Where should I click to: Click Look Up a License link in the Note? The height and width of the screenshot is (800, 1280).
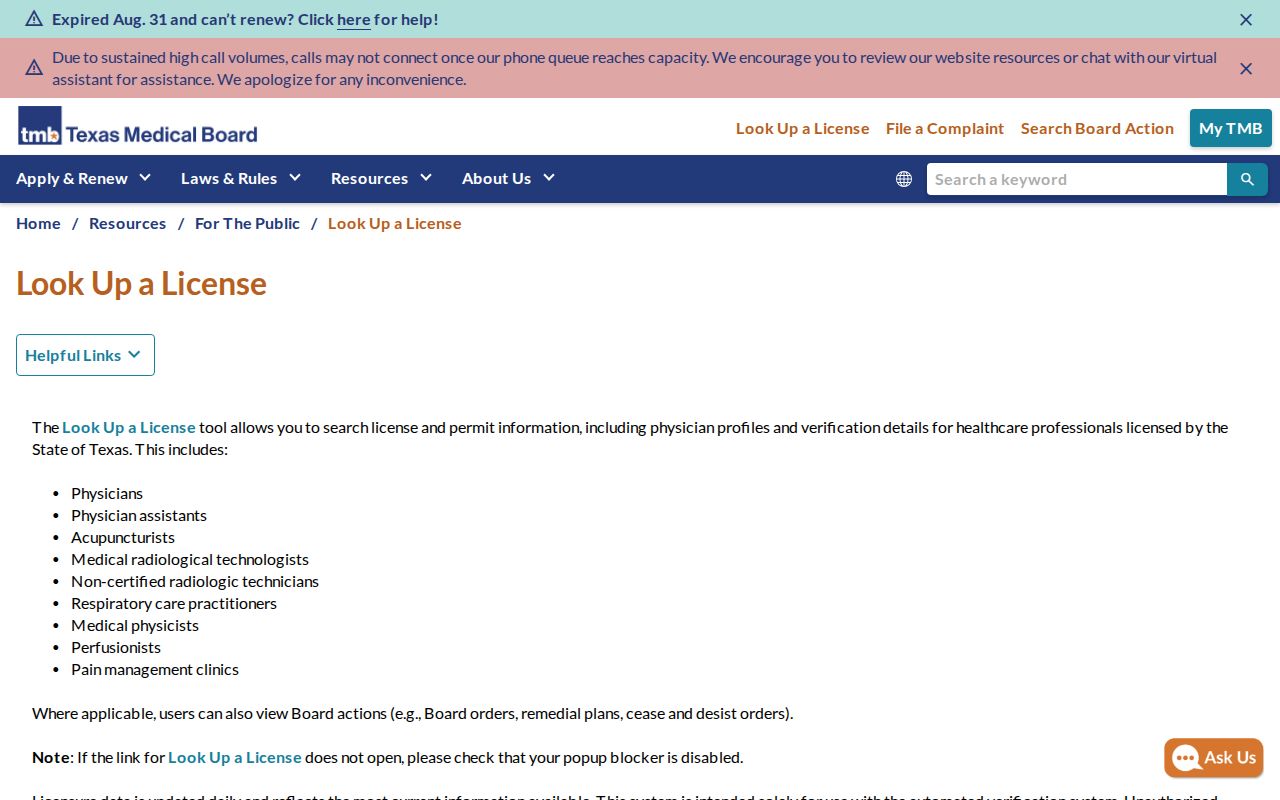pos(235,757)
